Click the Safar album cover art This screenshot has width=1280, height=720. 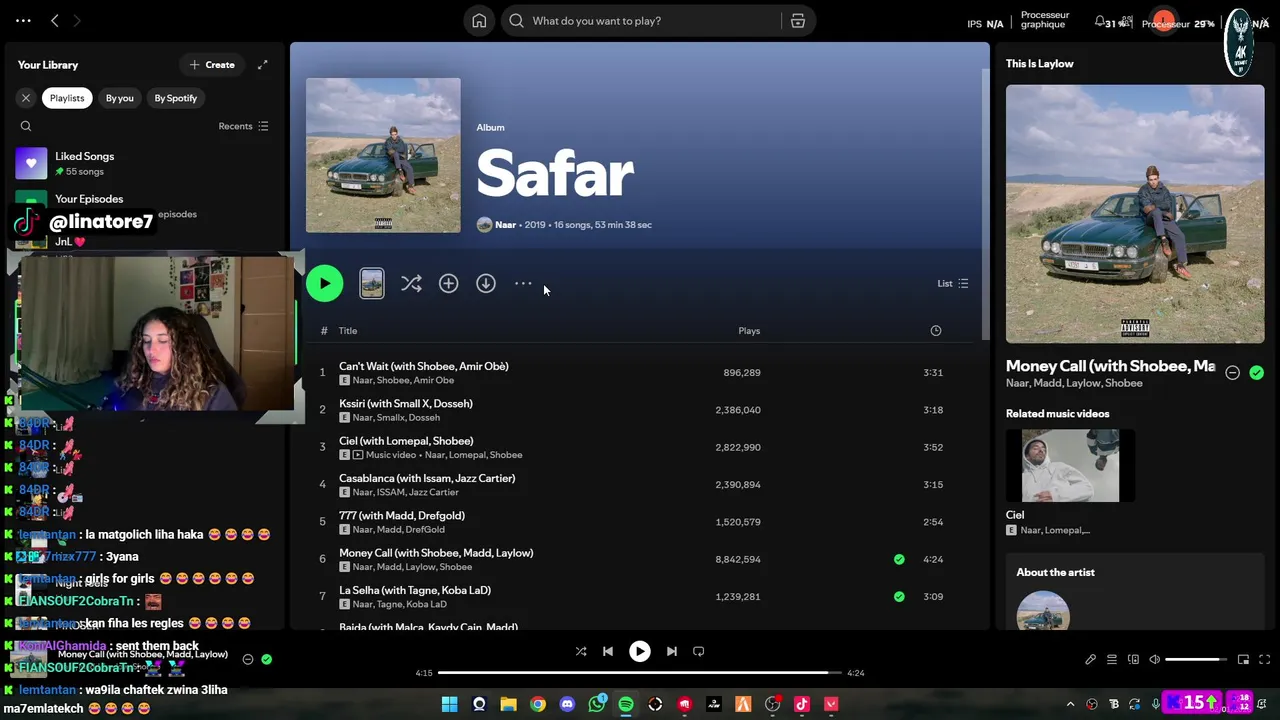[x=383, y=155]
